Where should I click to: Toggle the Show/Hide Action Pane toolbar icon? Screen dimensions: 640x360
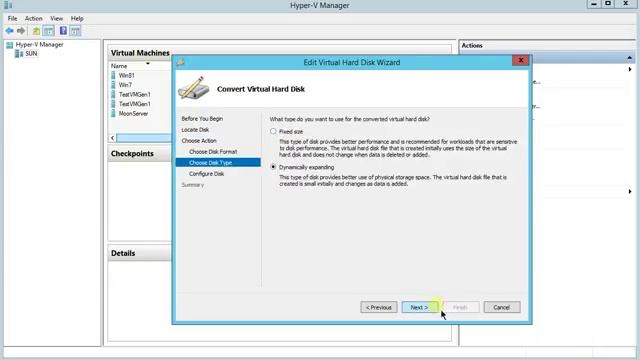pyautogui.click(x=75, y=31)
